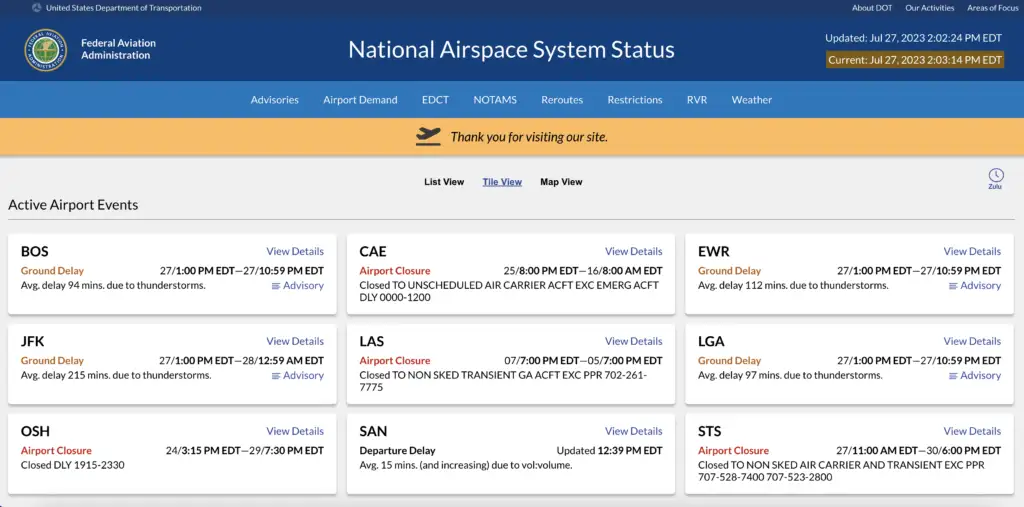1024x507 pixels.
Task: Switch to Map View
Action: pyautogui.click(x=562, y=182)
